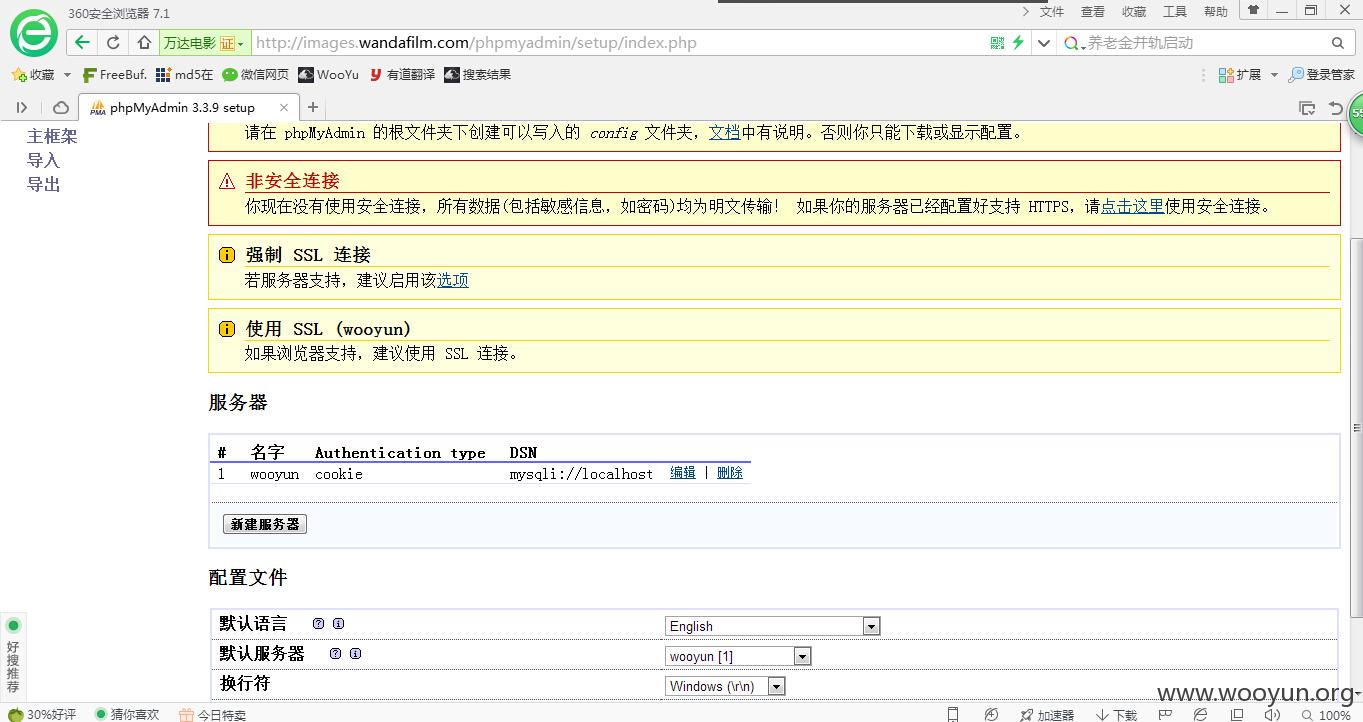Click the 好搜推荐 side widget

pyautogui.click(x=13, y=657)
